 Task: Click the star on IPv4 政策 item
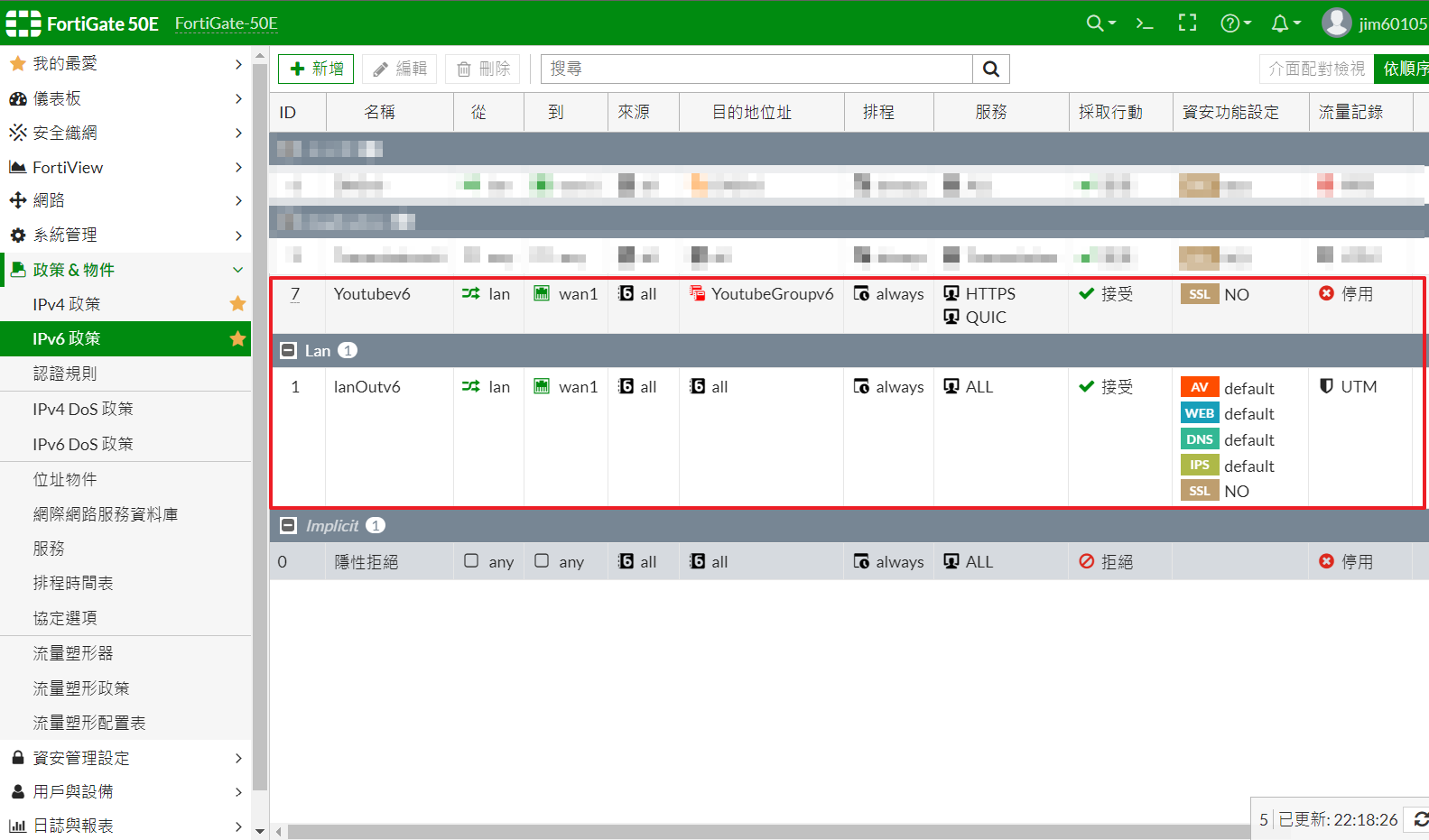coord(237,304)
